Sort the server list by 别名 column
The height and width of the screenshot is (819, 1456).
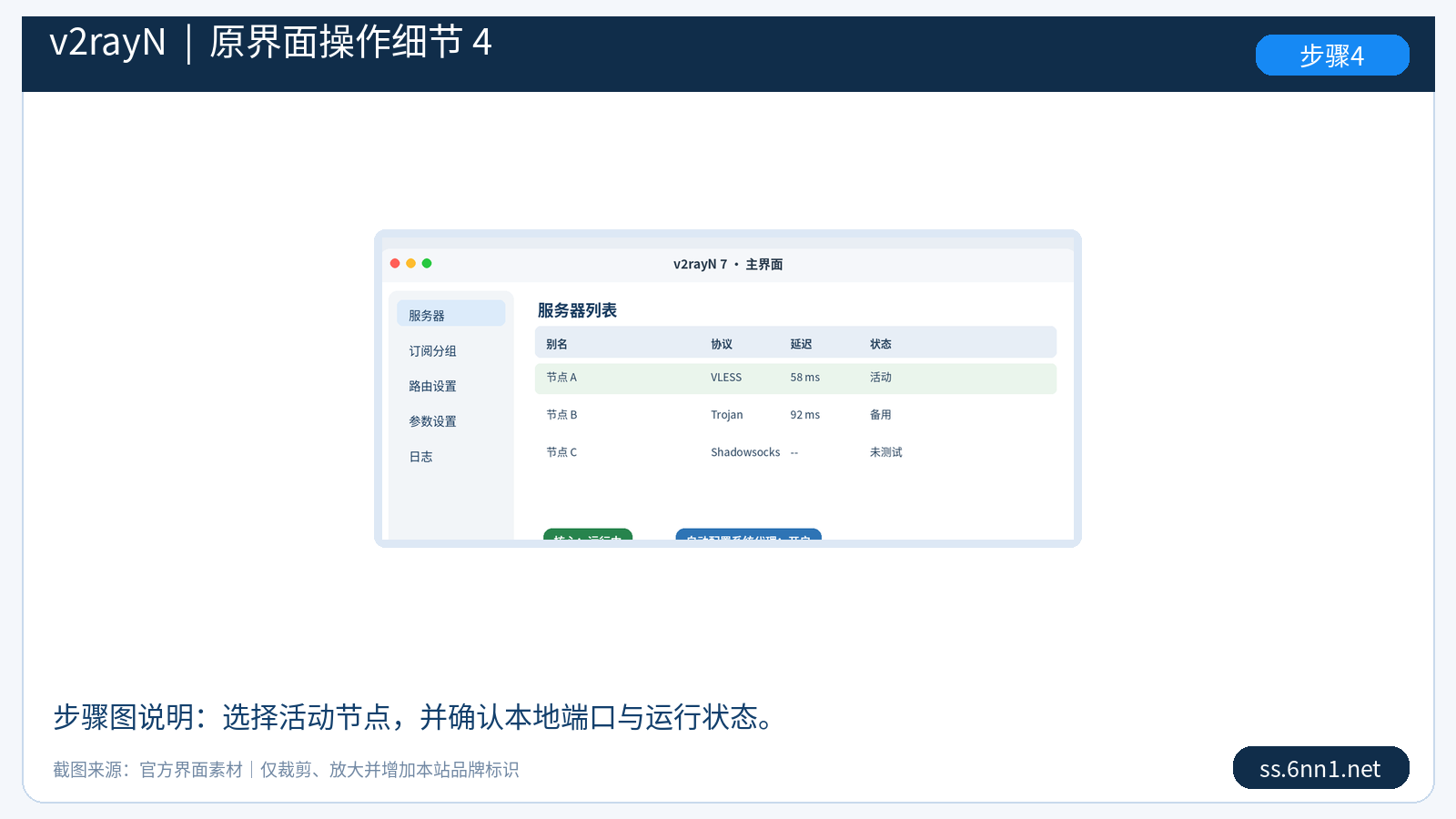point(557,344)
